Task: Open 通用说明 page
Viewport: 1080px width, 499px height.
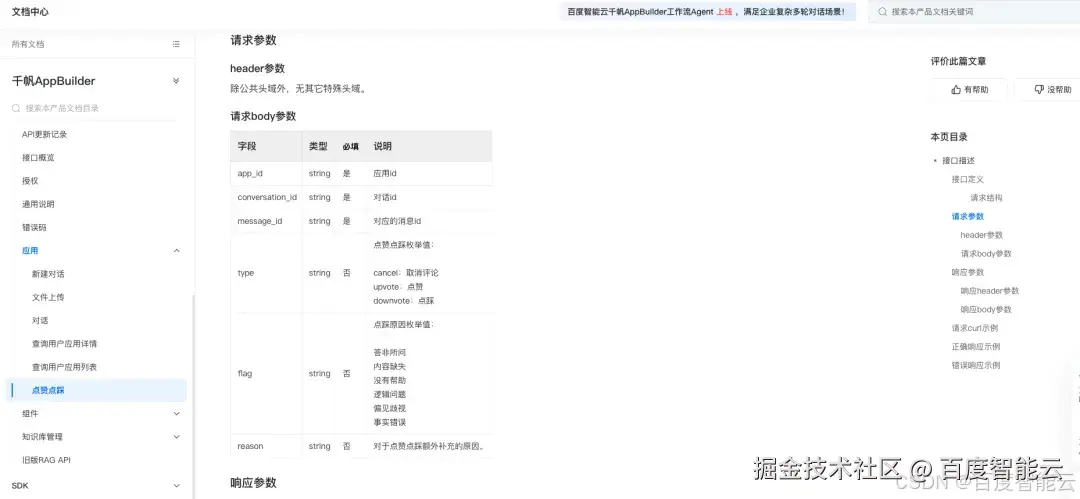Action: tap(38, 204)
